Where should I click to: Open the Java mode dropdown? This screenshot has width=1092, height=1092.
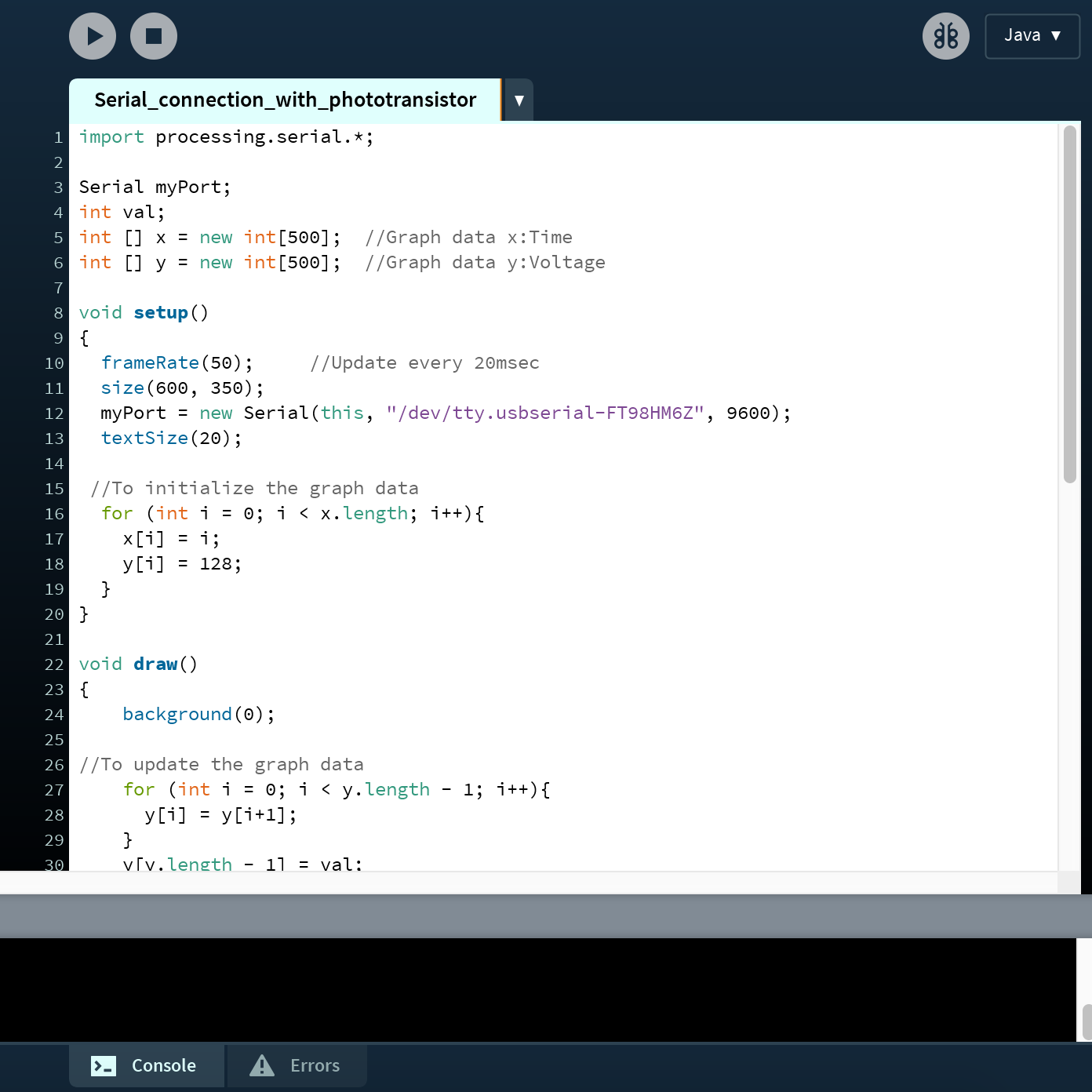coord(1032,36)
